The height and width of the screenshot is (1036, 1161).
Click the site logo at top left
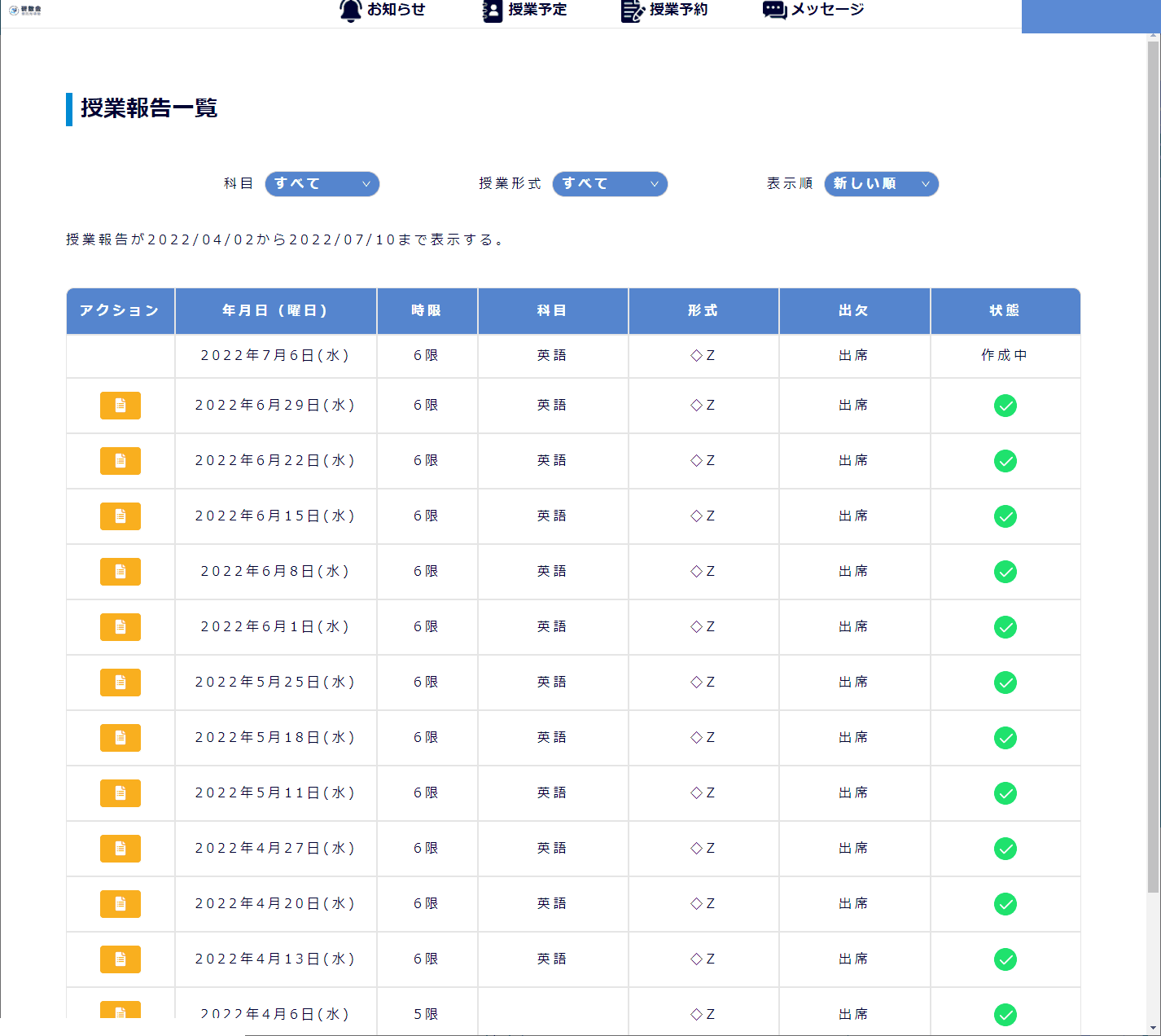click(25, 11)
